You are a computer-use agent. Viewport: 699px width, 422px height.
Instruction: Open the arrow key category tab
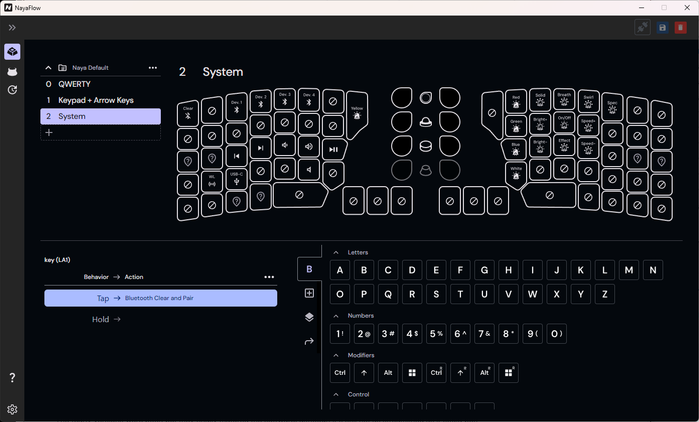click(309, 341)
